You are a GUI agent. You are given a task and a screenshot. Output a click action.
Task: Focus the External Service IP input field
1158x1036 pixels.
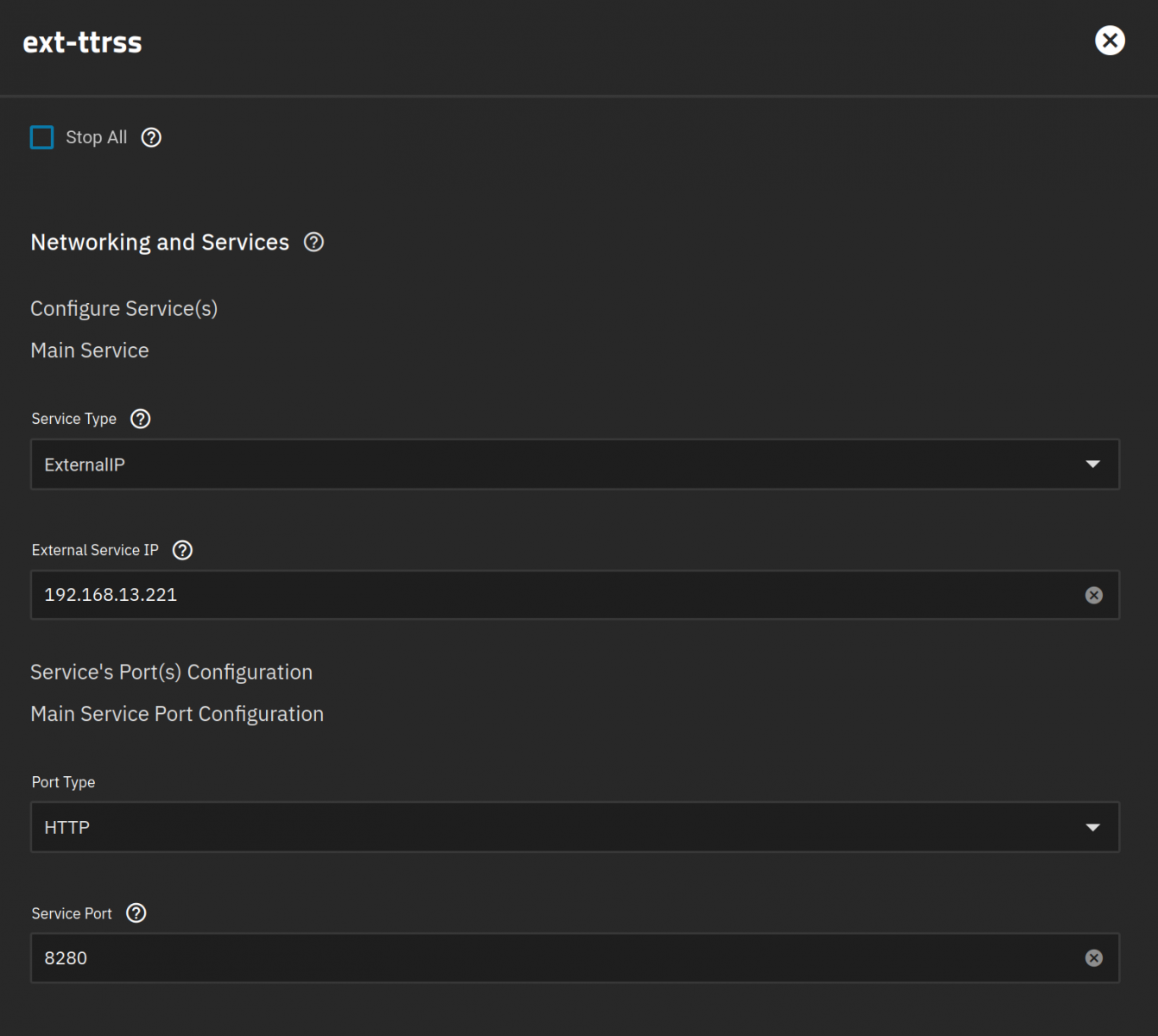(x=553, y=595)
